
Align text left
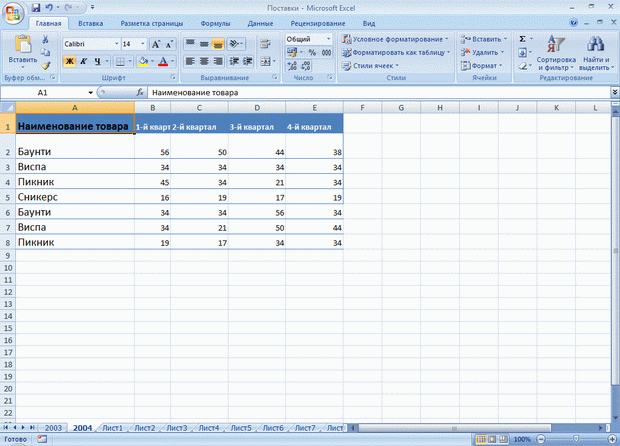(x=190, y=61)
